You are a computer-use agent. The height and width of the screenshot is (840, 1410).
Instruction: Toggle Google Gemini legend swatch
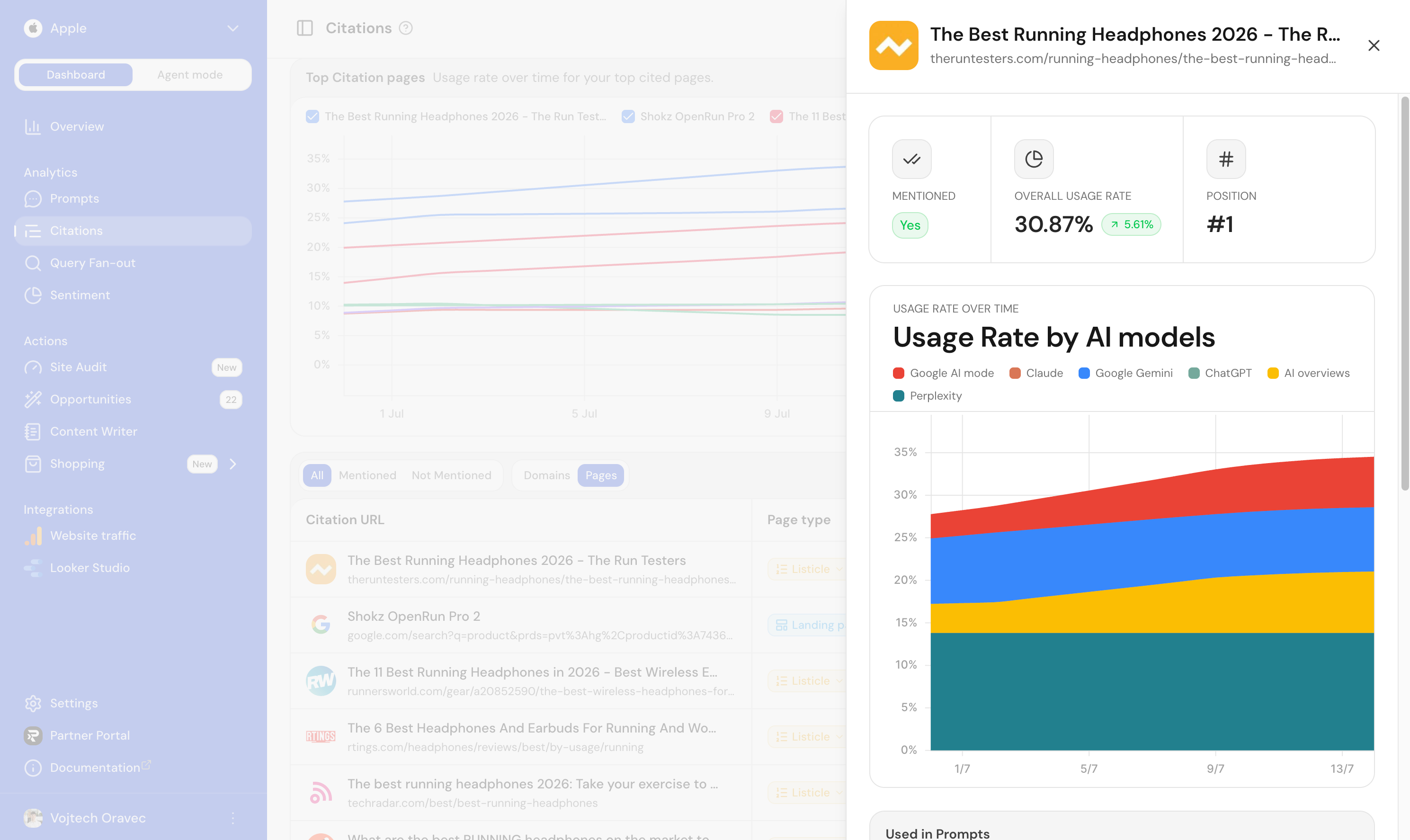[x=1084, y=373]
